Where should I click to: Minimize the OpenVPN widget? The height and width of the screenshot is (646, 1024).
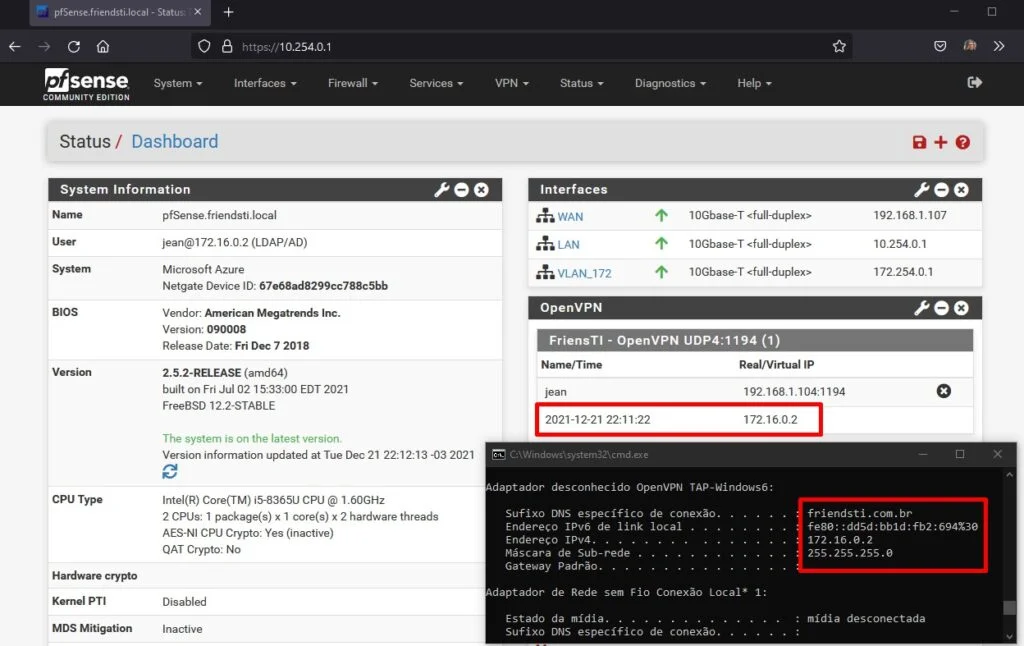(x=942, y=308)
